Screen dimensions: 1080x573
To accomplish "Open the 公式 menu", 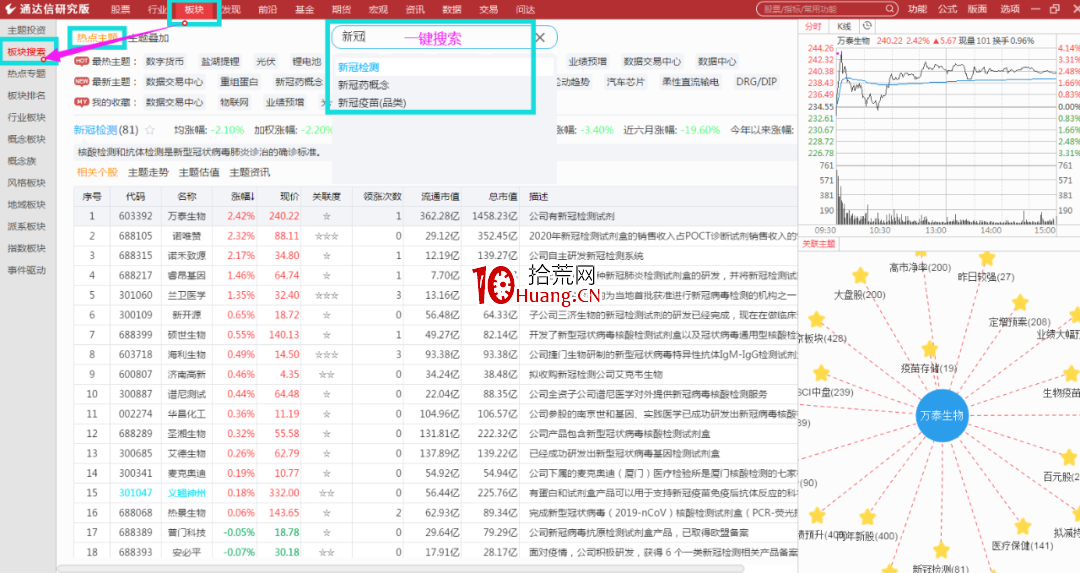I will click(947, 9).
